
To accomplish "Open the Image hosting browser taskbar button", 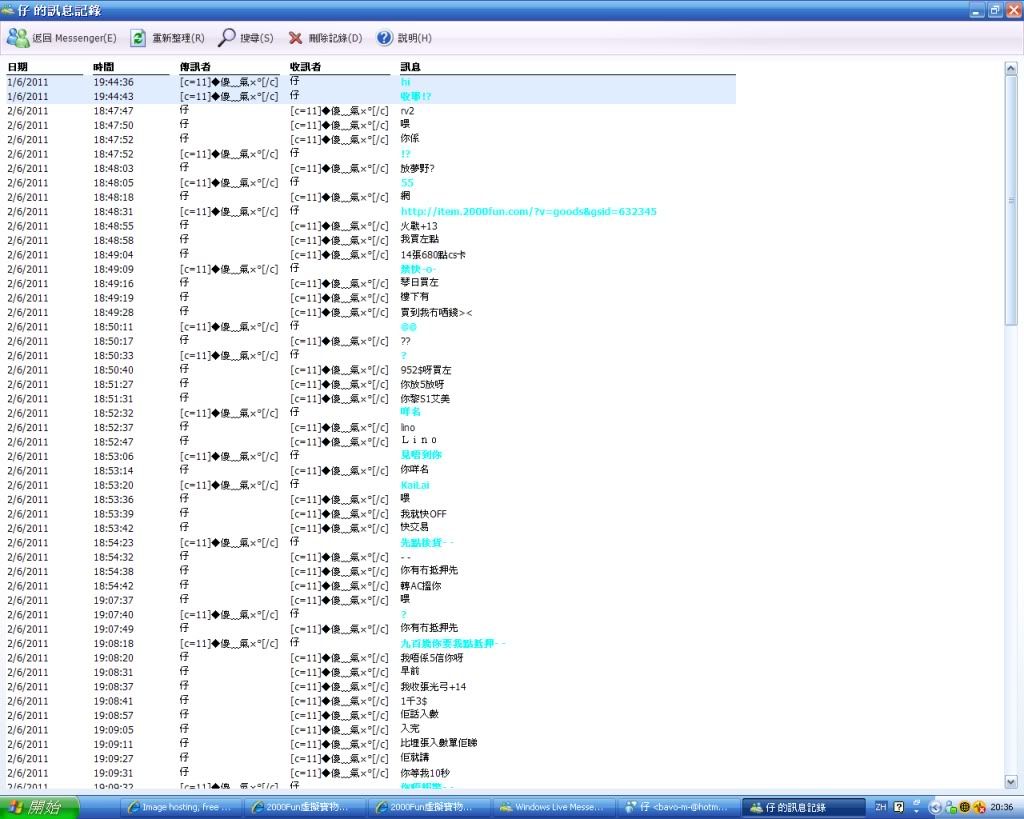I will point(180,807).
